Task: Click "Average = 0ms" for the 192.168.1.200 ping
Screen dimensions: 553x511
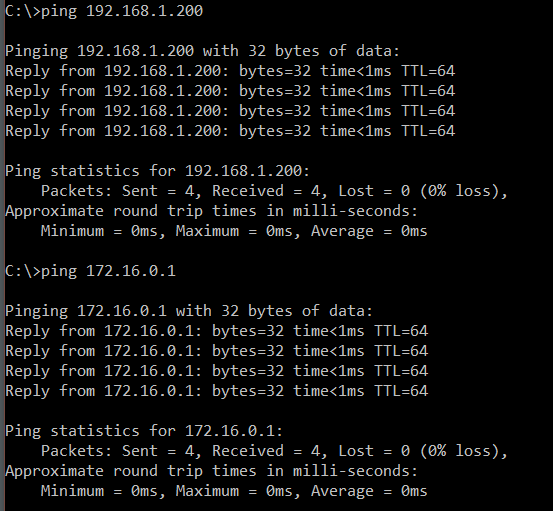Action: [369, 232]
